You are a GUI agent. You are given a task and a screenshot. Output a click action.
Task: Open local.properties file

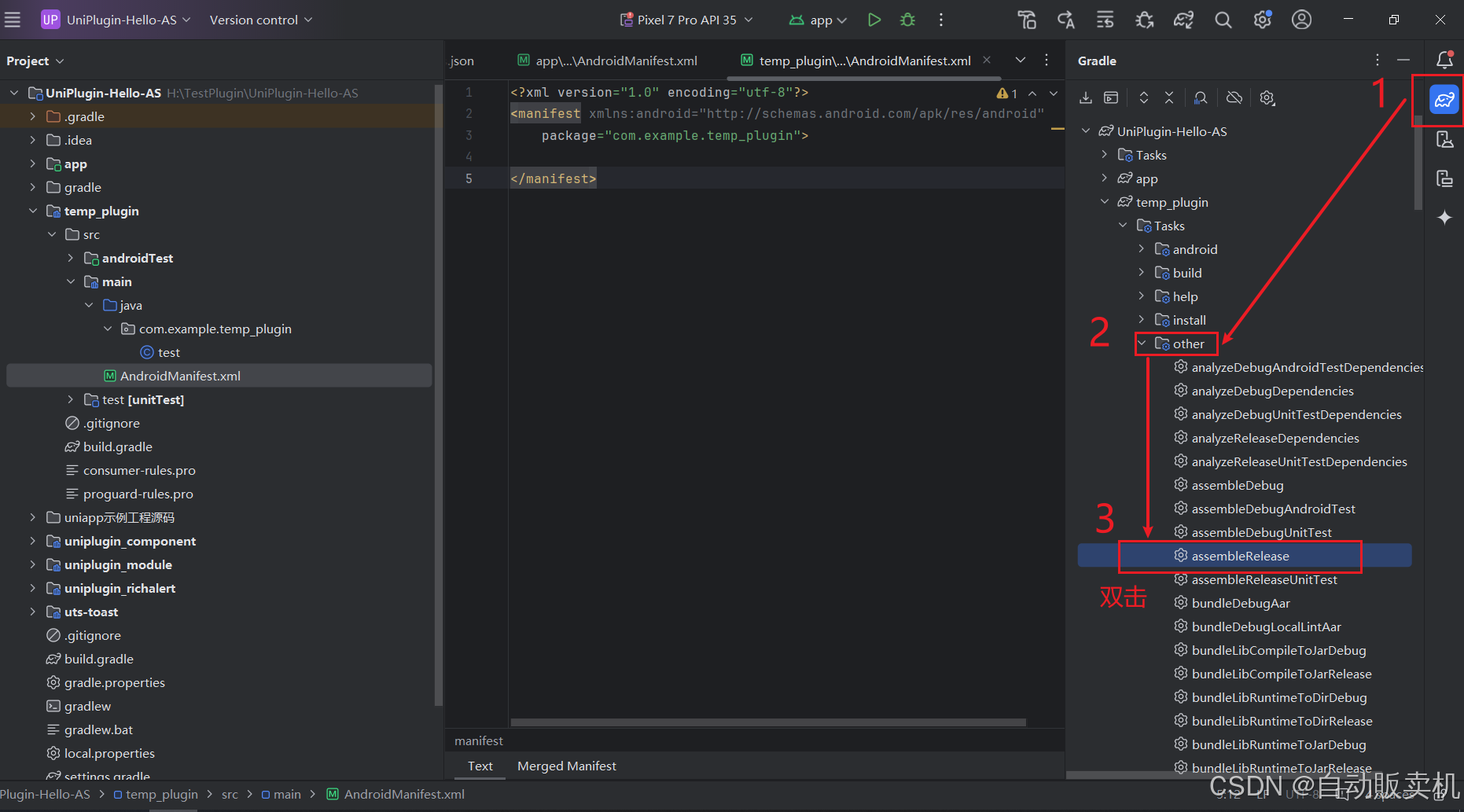tap(100, 753)
